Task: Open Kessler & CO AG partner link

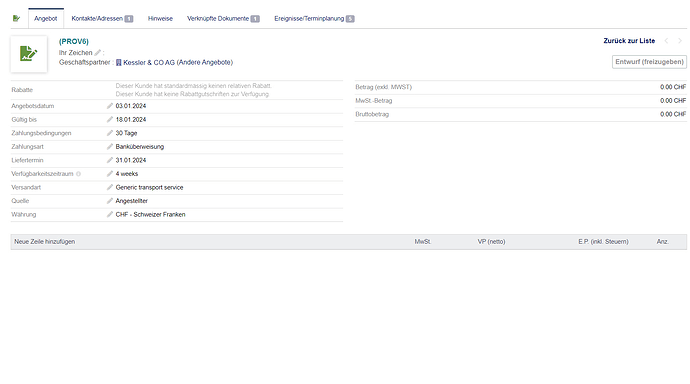Action: tap(149, 62)
